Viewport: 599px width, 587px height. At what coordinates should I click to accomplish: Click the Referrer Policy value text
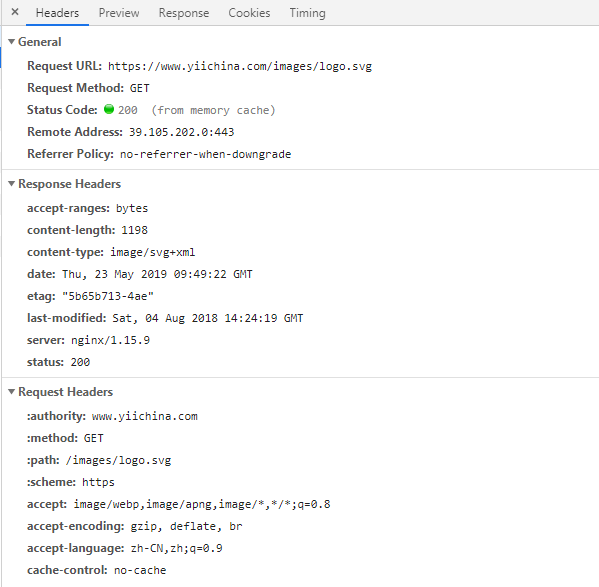tap(206, 154)
